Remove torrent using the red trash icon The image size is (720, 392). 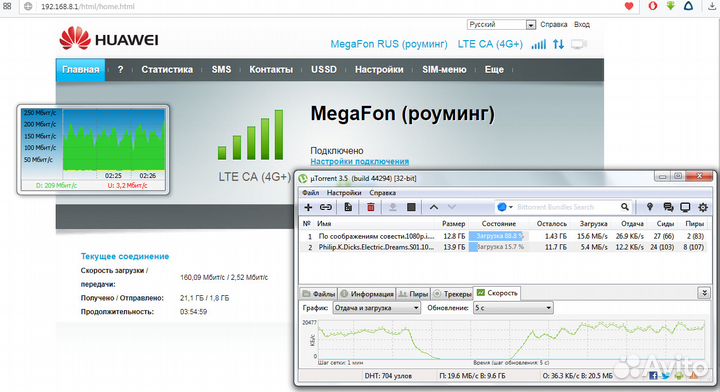(x=371, y=207)
